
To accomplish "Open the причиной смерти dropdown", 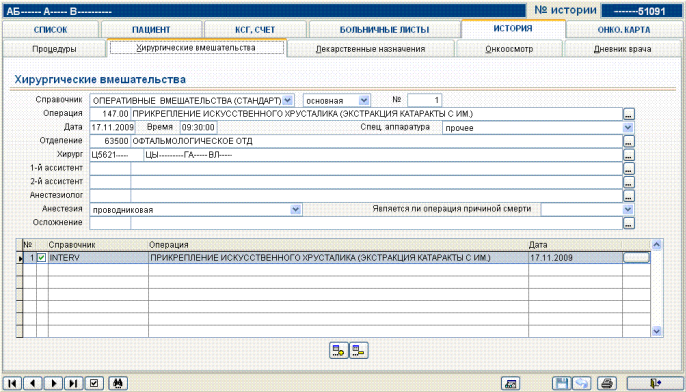I will coord(628,210).
